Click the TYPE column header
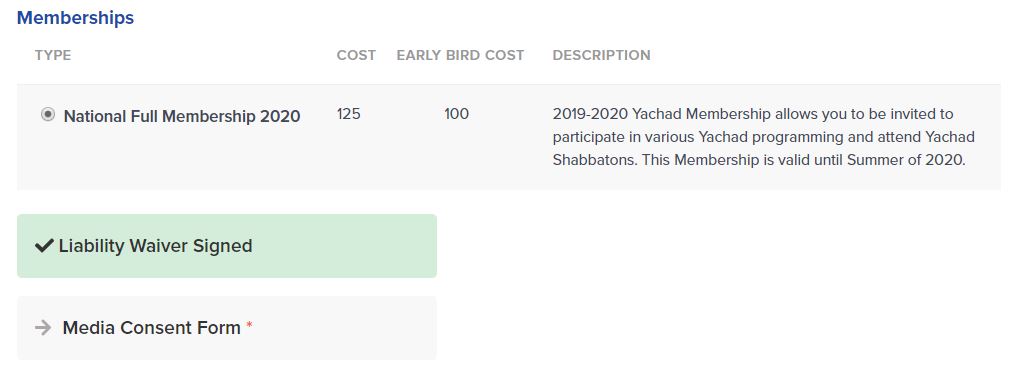This screenshot has height=383, width=1030. coord(53,55)
